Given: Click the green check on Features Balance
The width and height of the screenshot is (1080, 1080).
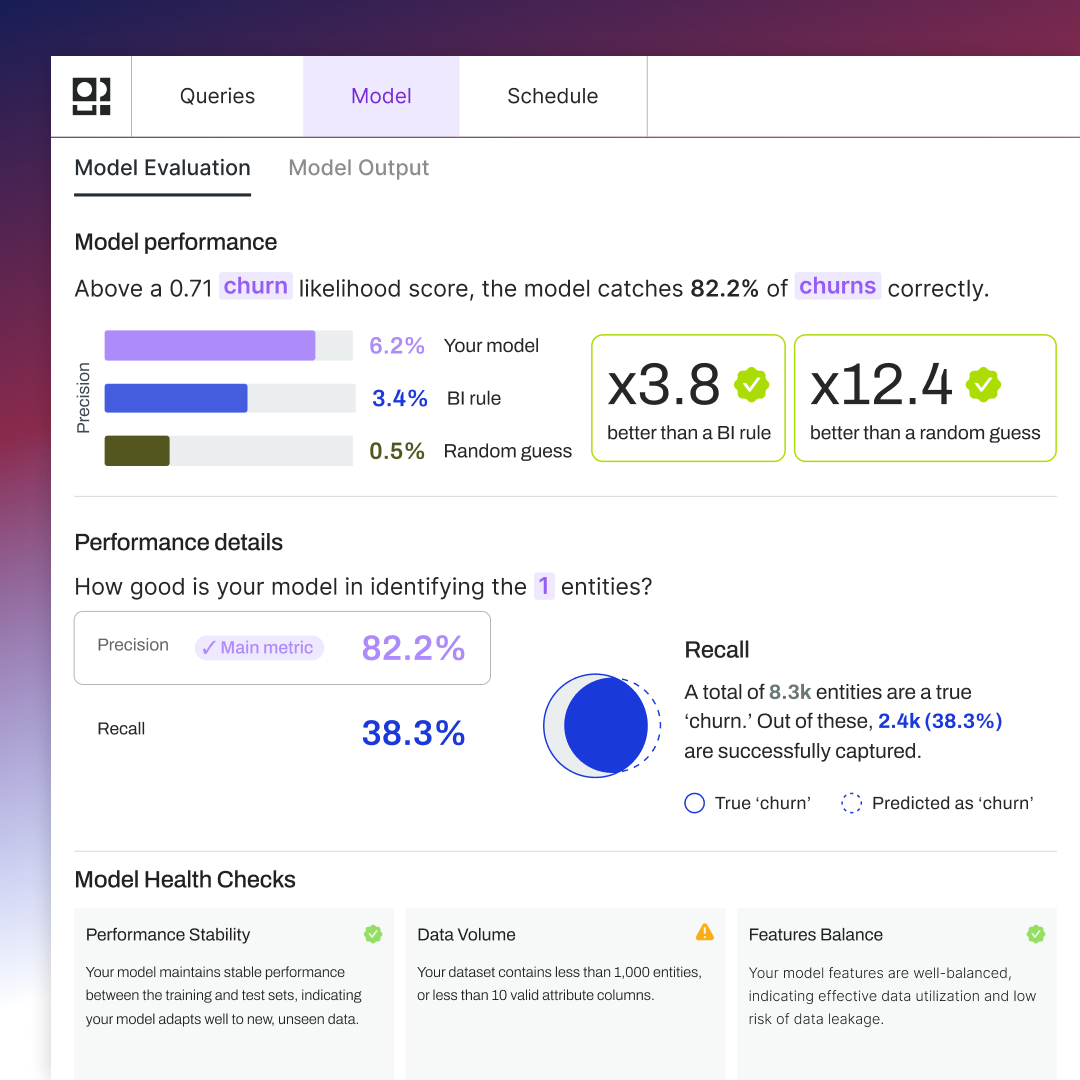Looking at the screenshot, I should click(x=1036, y=934).
